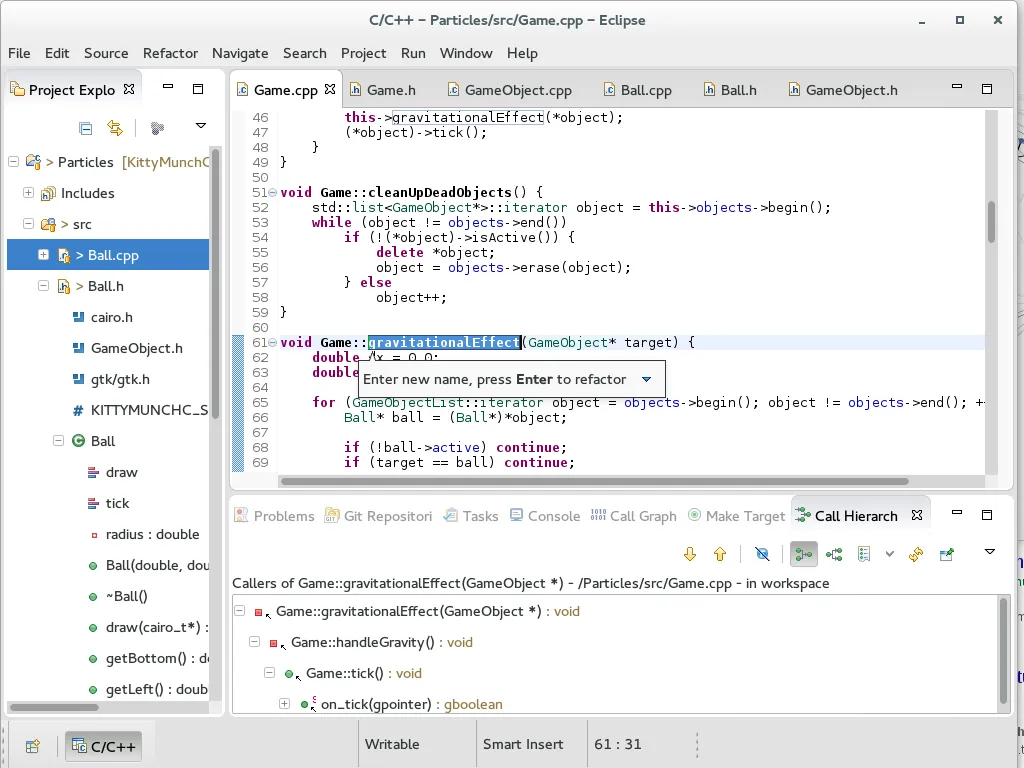1024x768 pixels.
Task: Switch to Ball.h editor tab
Action: 730,90
